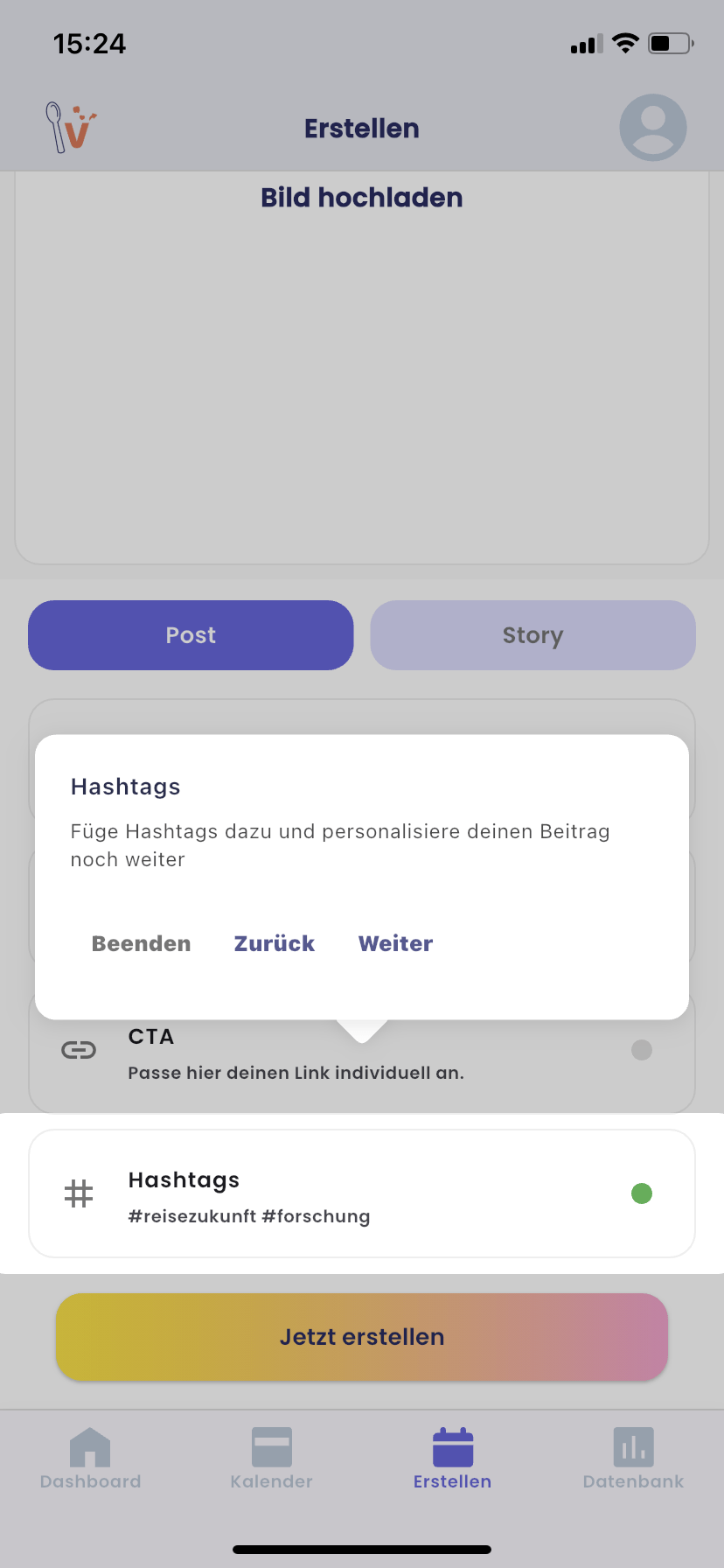The width and height of the screenshot is (724, 1568).
Task: Open the Hashtags row with #reisezukunft
Action: [x=362, y=1193]
